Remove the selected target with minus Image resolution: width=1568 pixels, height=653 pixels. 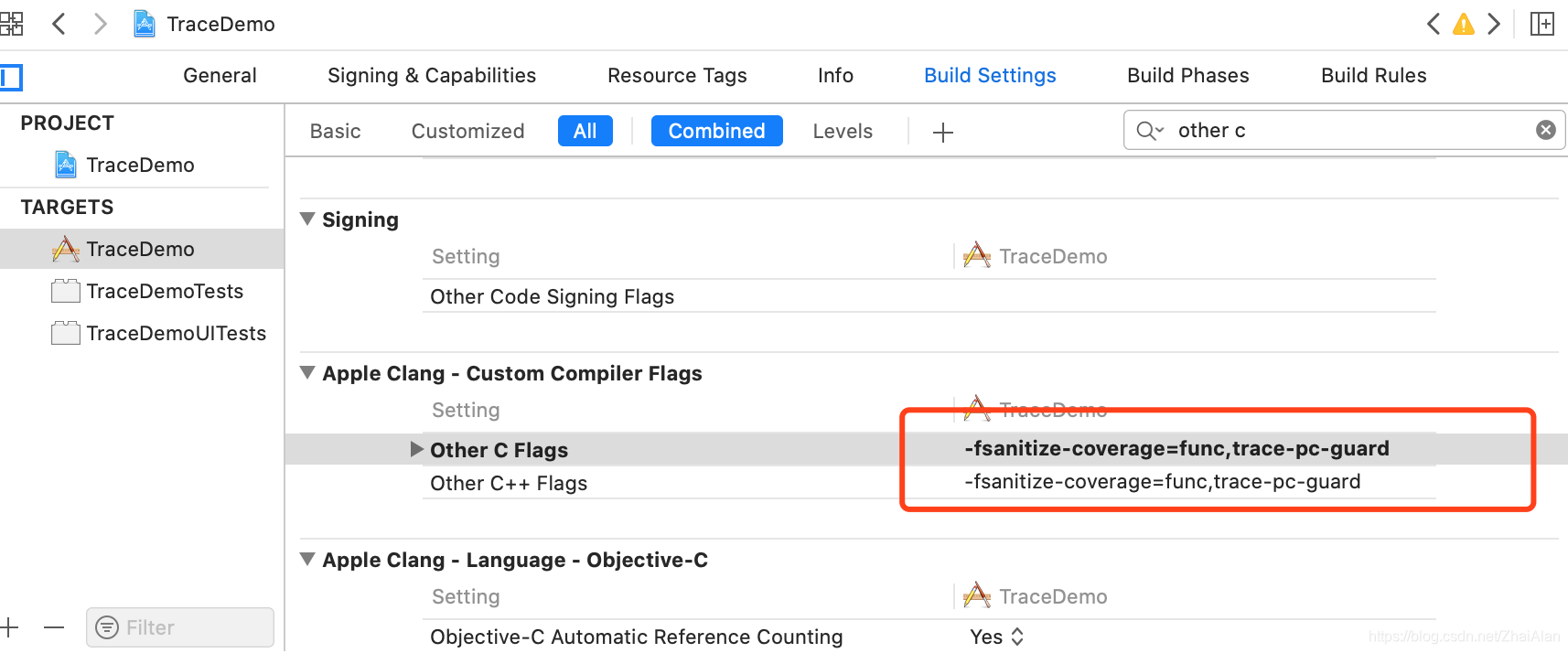click(54, 627)
